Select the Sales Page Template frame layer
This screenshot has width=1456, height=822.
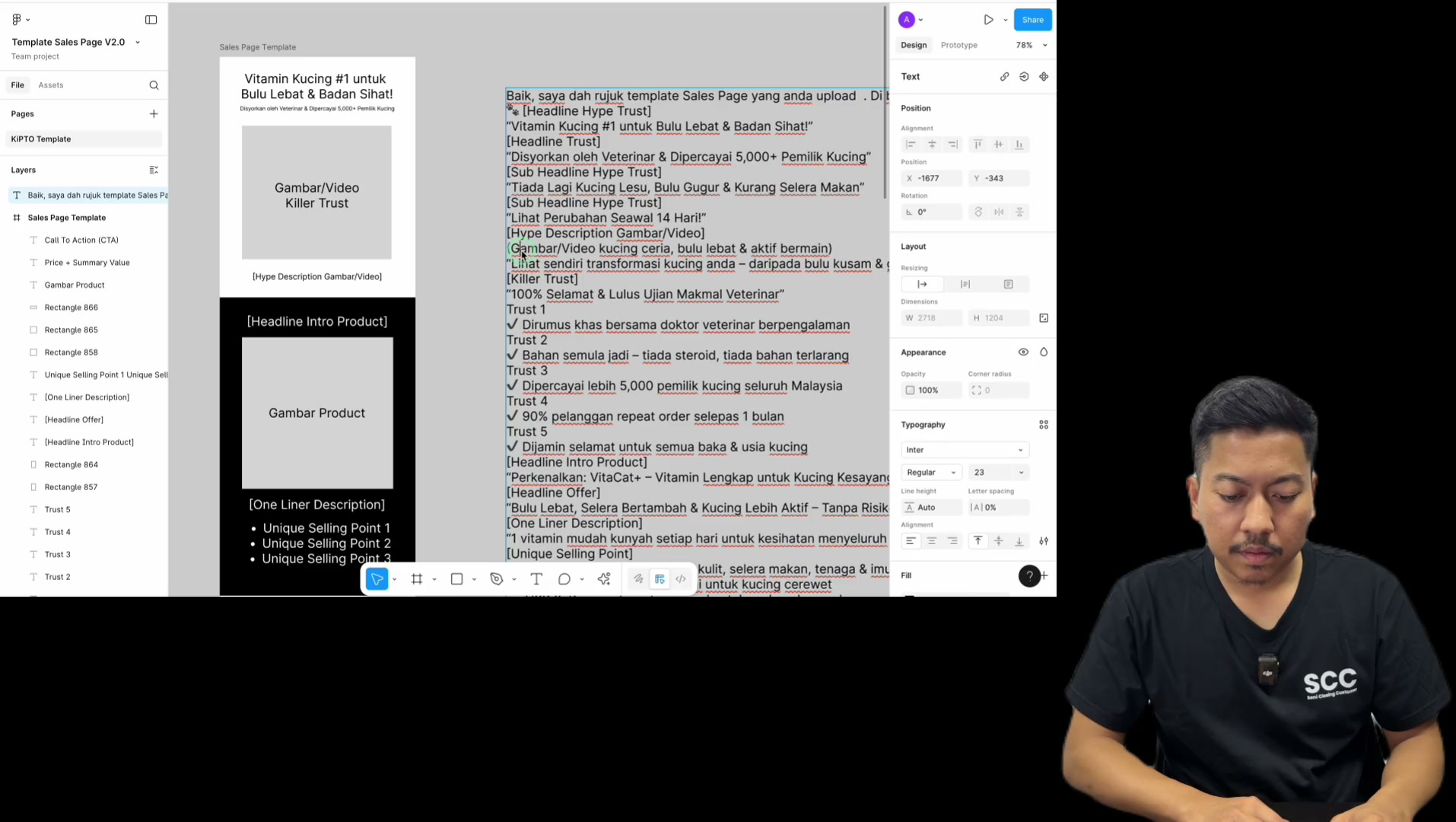tap(67, 218)
